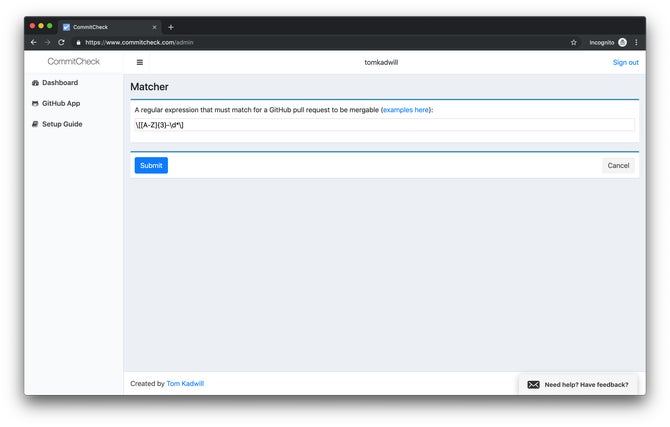670x427 pixels.
Task: Click the Setup Guide book icon
Action: (35, 124)
